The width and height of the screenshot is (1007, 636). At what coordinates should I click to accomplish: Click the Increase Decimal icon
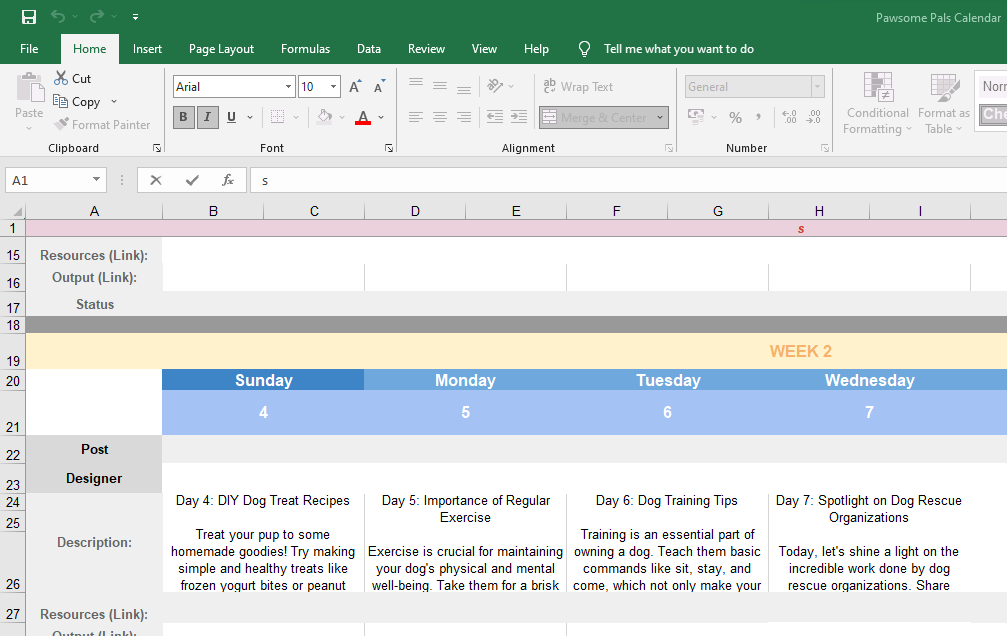tap(789, 117)
